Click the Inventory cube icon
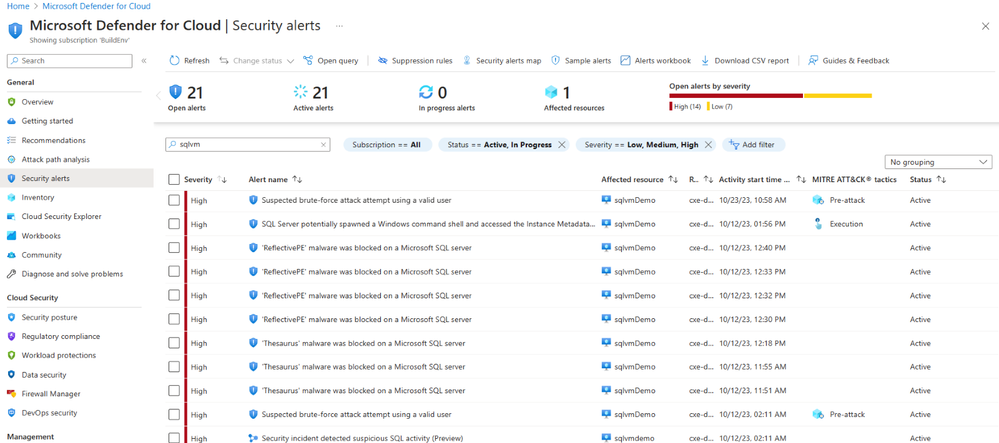999x443 pixels. [11, 198]
